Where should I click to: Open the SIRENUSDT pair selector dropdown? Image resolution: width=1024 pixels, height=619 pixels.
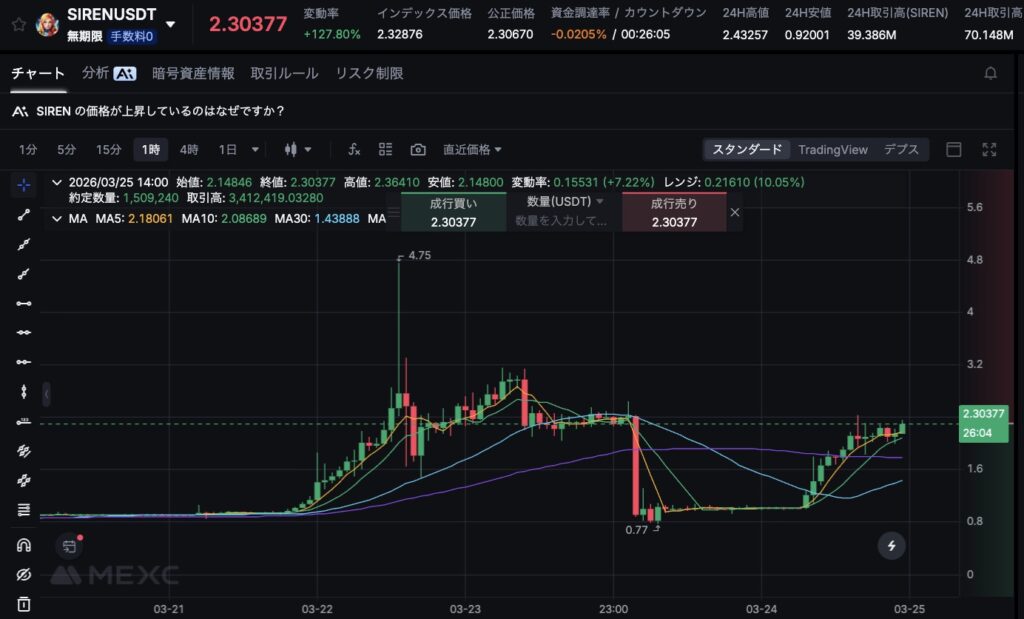pos(171,24)
